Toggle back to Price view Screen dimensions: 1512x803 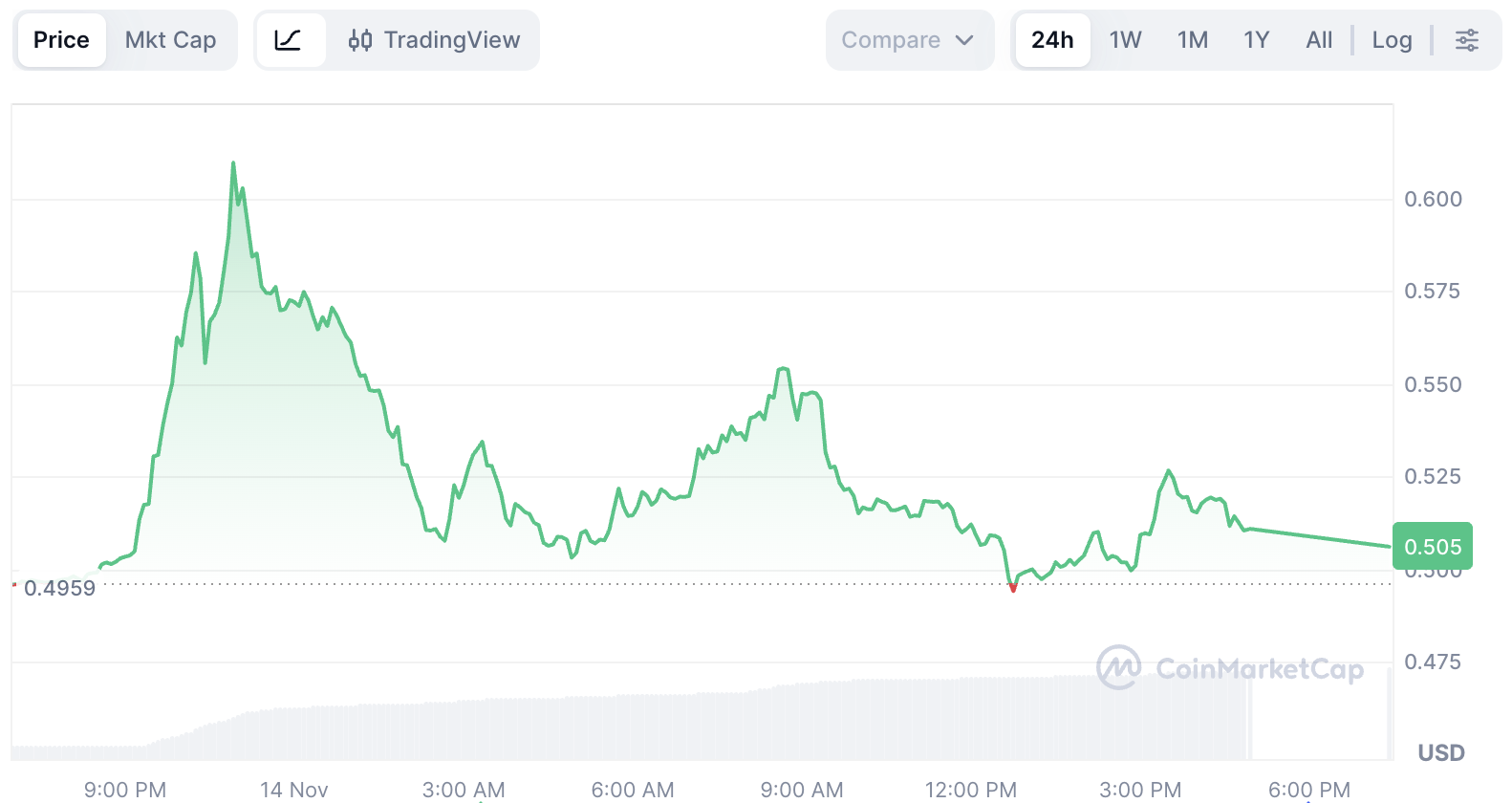61,40
